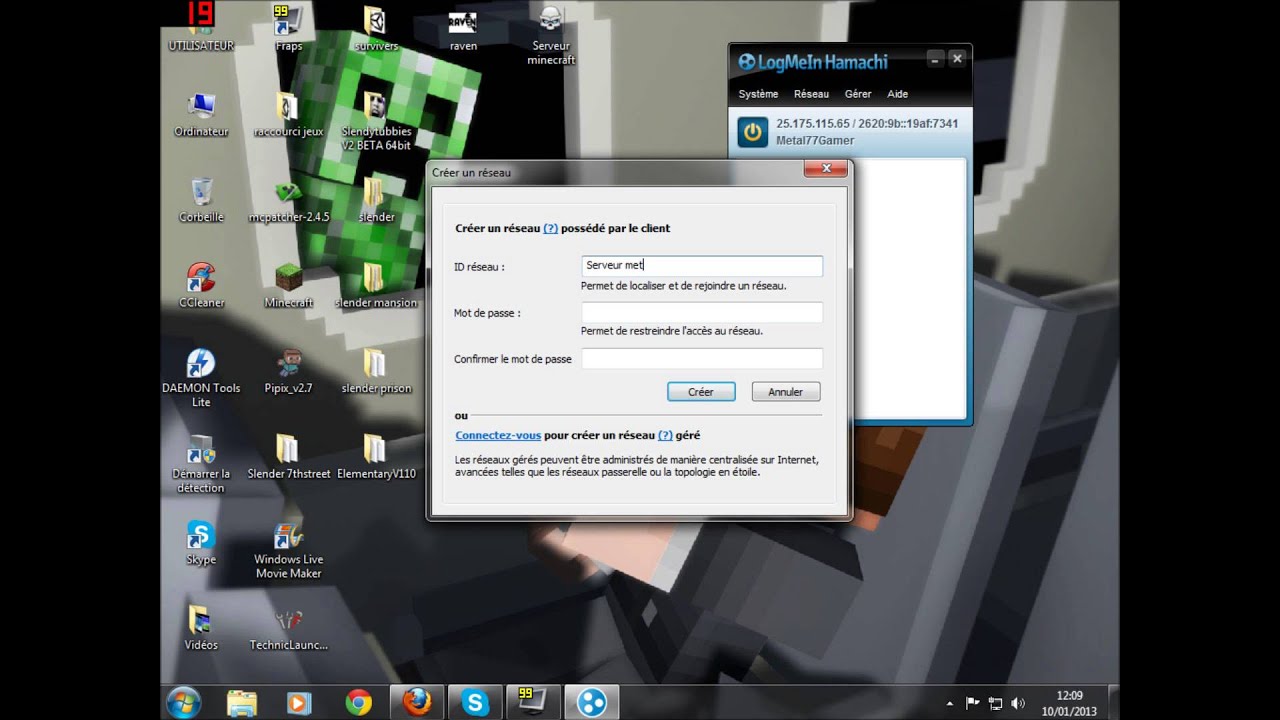
Task: Select Slendytubbies V2 BETA 64bit icon
Action: [x=376, y=121]
